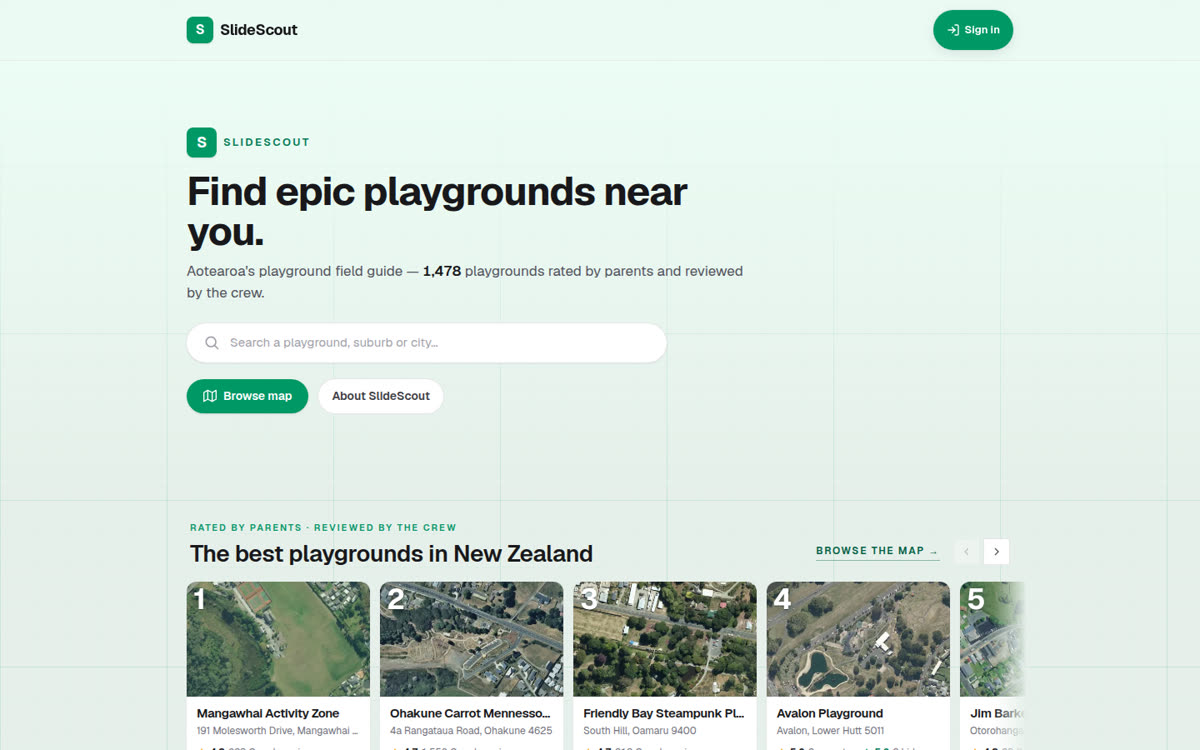
Task: Open Mangawhai Activity Zone aerial thumbnail
Action: point(278,639)
